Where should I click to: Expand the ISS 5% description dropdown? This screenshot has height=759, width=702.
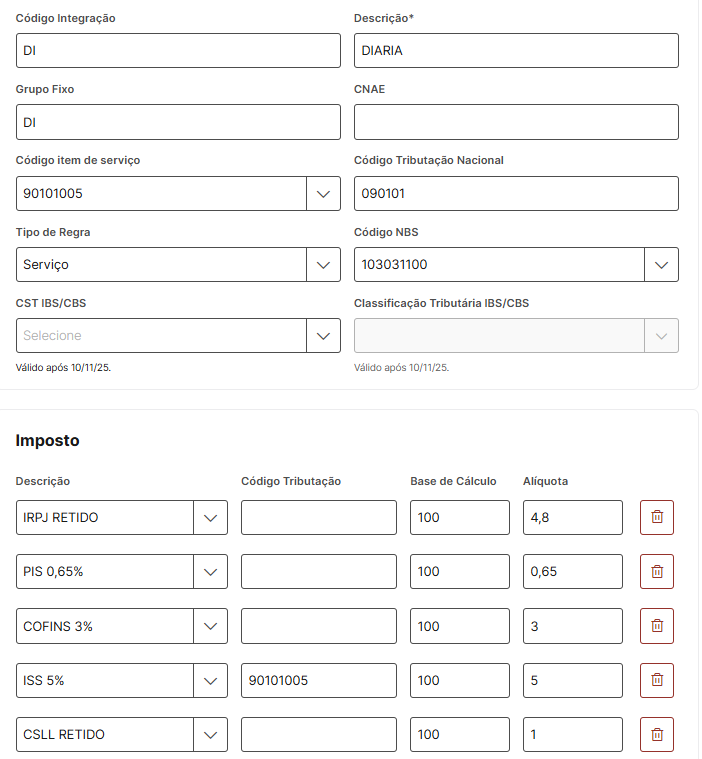(x=210, y=680)
